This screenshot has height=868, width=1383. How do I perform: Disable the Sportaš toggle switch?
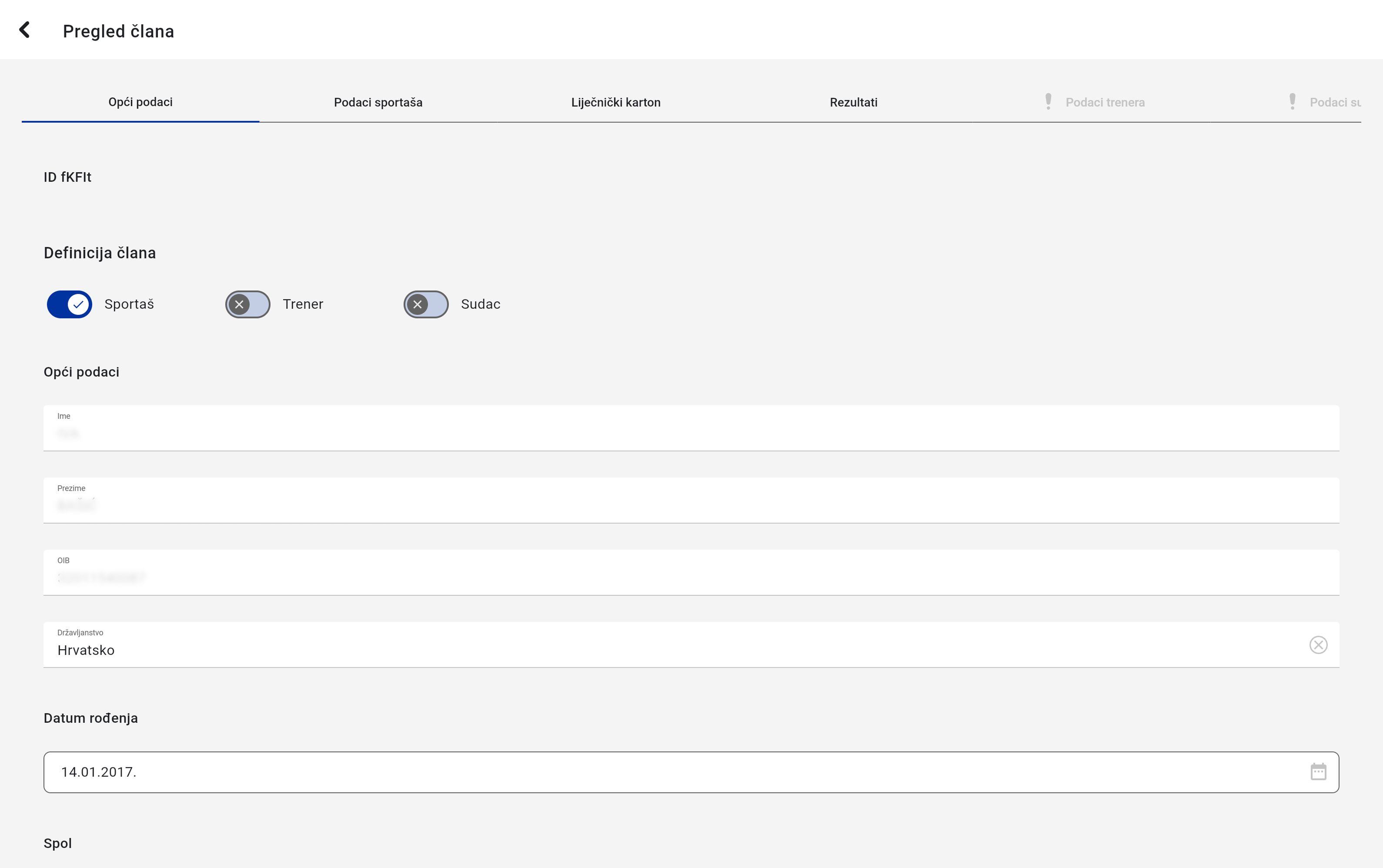[70, 304]
